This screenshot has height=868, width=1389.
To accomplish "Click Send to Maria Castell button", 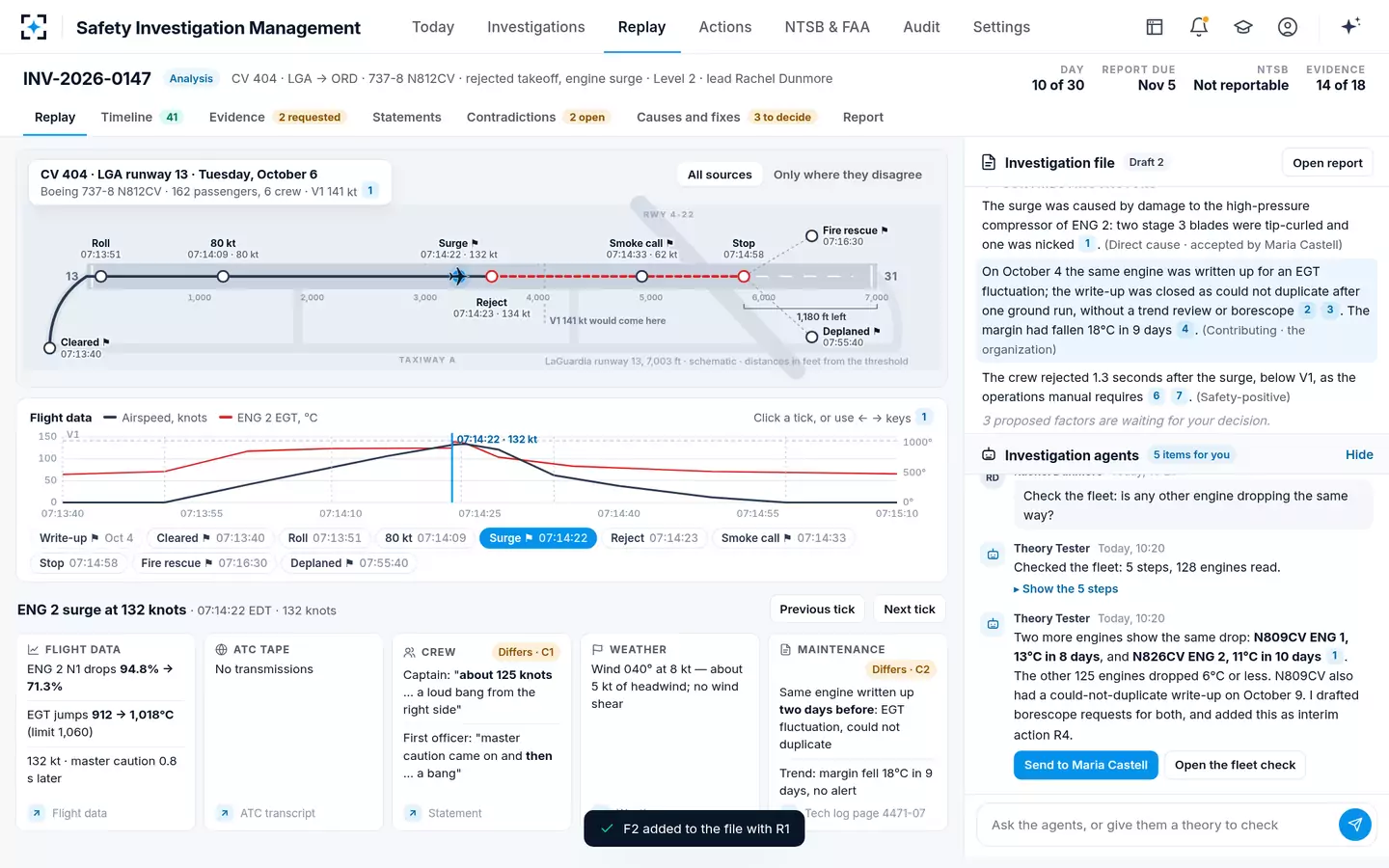I will (1086, 765).
